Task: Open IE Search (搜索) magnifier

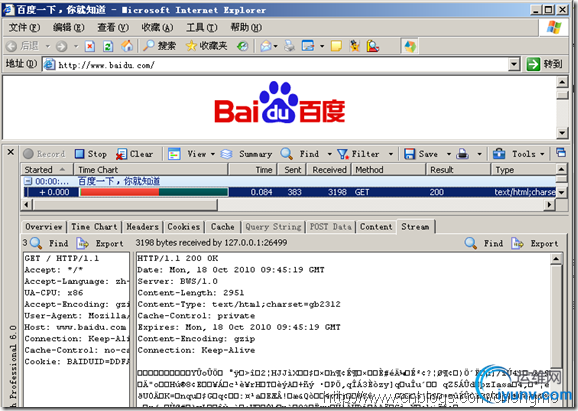Action: tap(159, 46)
